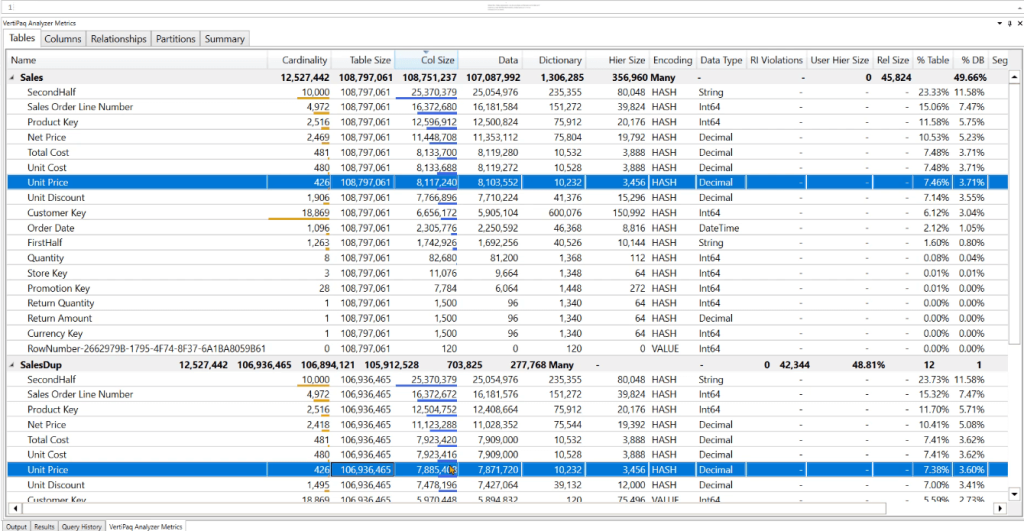This screenshot has height=531, width=1024.
Task: Select the Sales Net Price row
Action: tap(507, 137)
